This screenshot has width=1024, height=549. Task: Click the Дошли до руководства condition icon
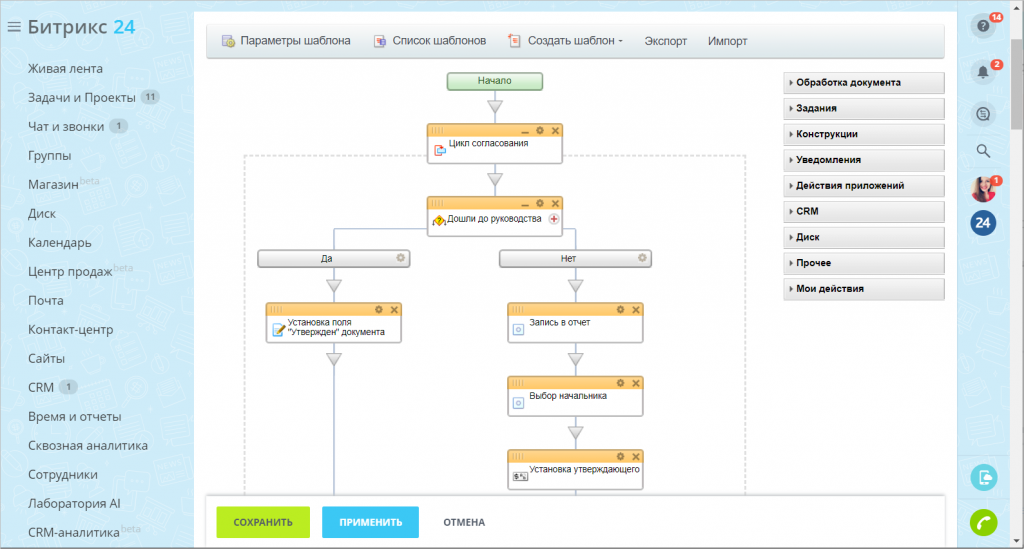pos(439,221)
